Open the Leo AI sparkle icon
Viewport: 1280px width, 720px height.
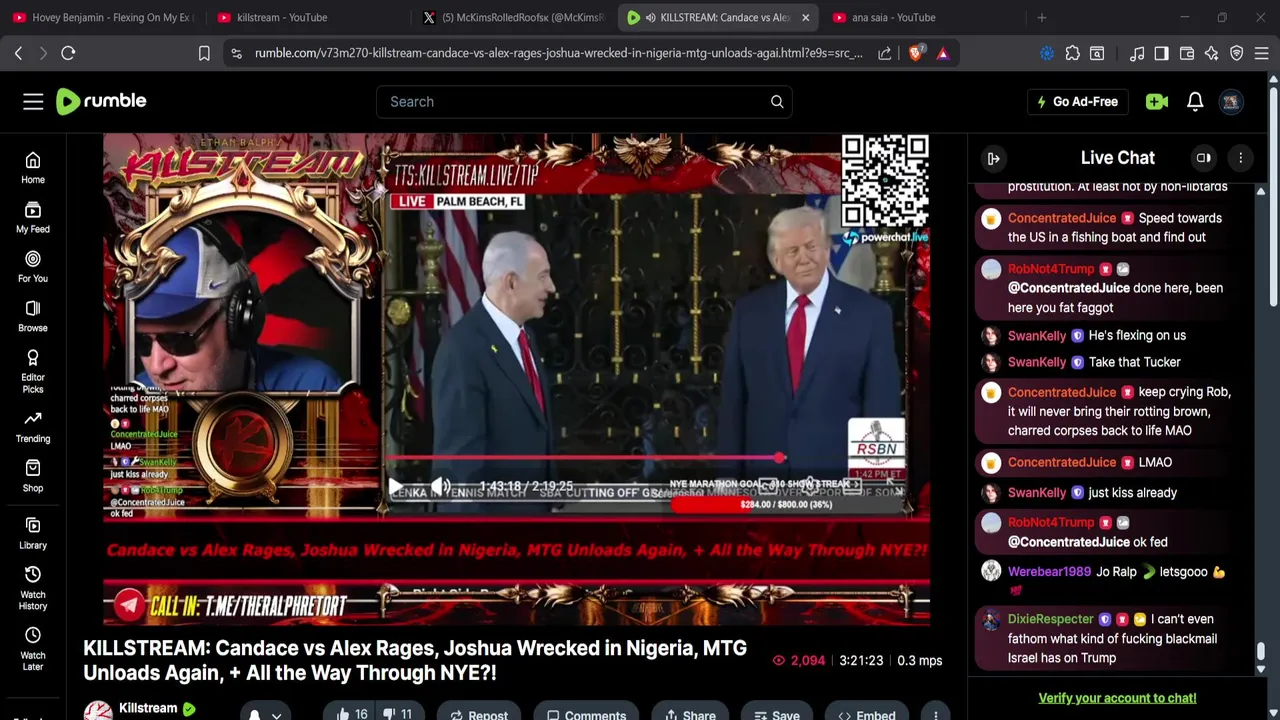(1212, 53)
